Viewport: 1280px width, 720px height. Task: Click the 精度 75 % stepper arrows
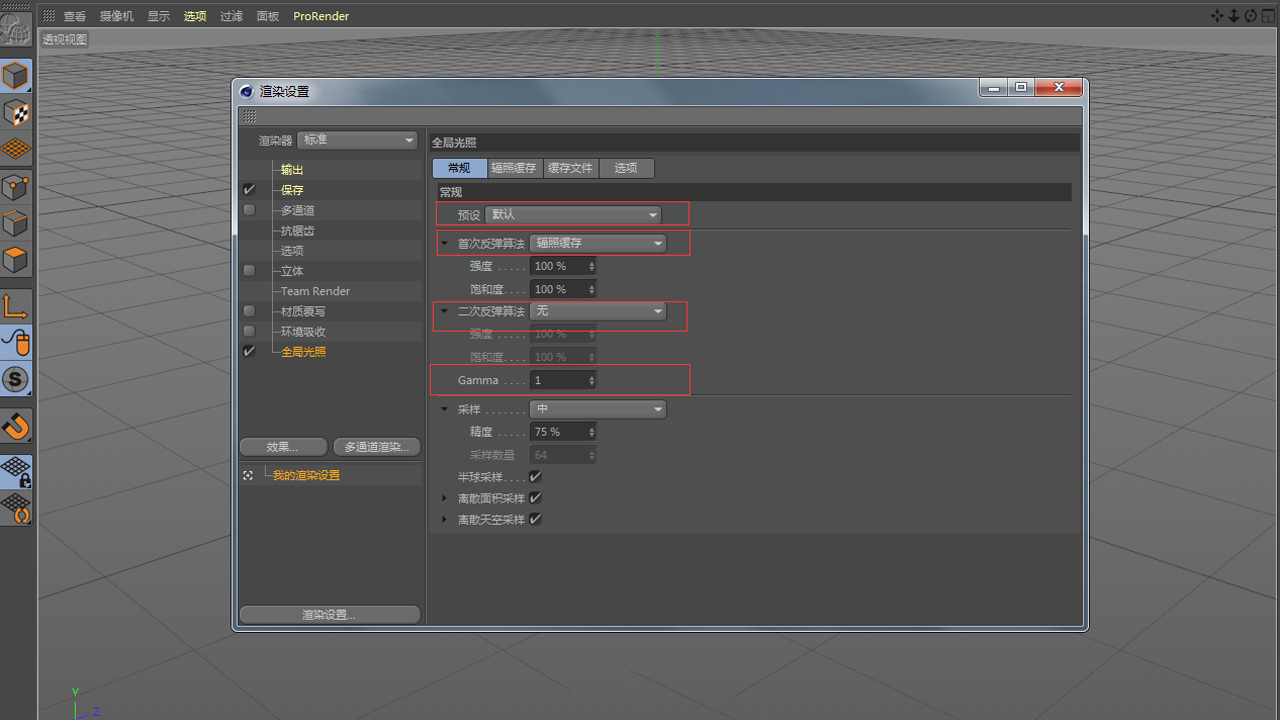pyautogui.click(x=591, y=432)
